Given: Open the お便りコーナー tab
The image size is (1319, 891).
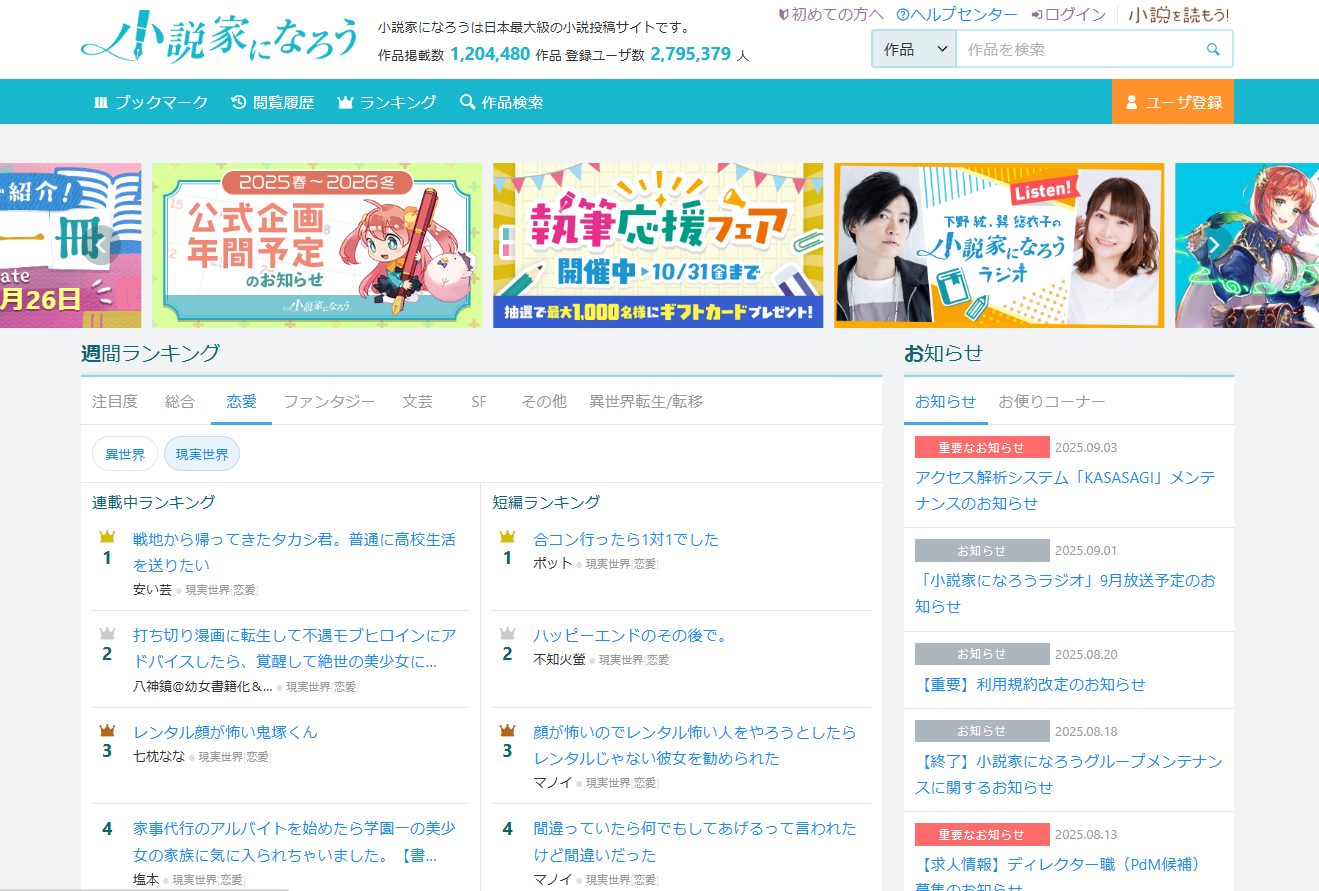Looking at the screenshot, I should [x=1051, y=402].
